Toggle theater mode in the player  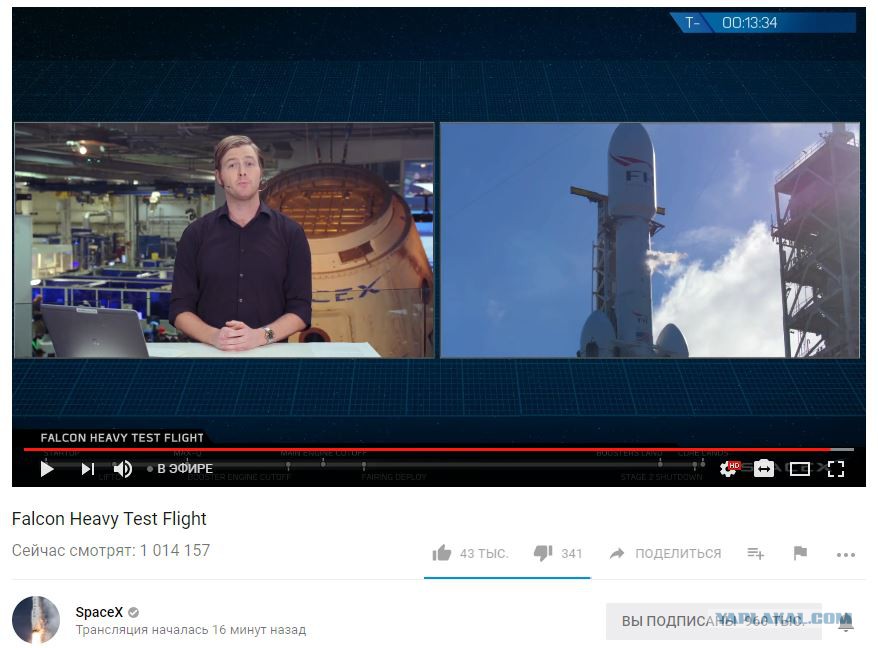click(x=800, y=469)
